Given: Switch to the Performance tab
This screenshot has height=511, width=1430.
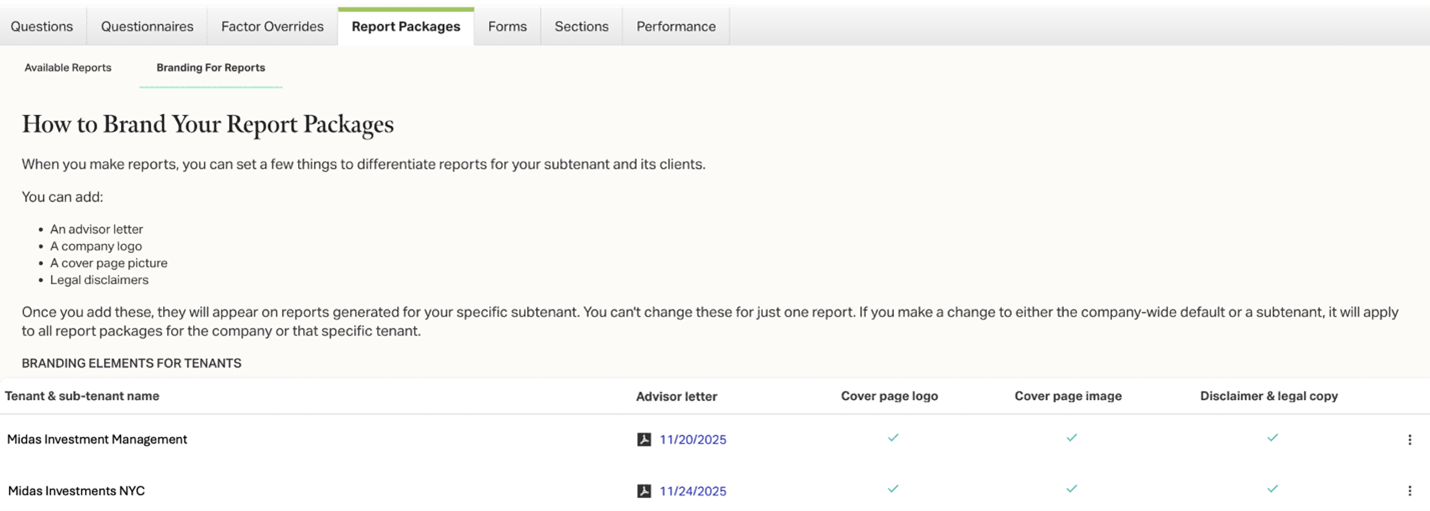Looking at the screenshot, I should (676, 27).
